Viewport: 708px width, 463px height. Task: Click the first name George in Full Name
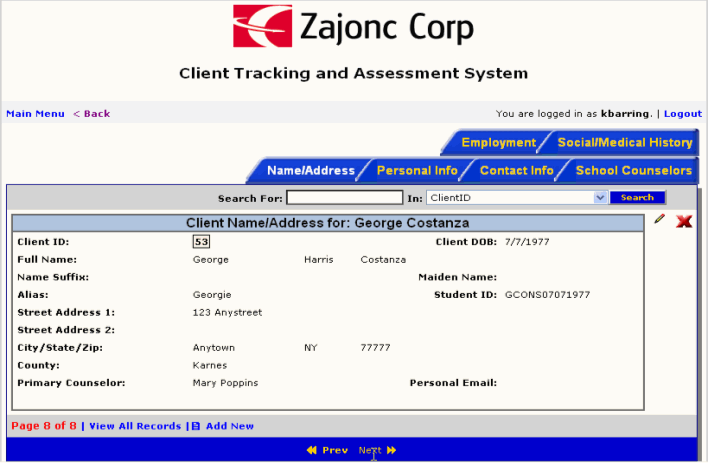(x=210, y=260)
